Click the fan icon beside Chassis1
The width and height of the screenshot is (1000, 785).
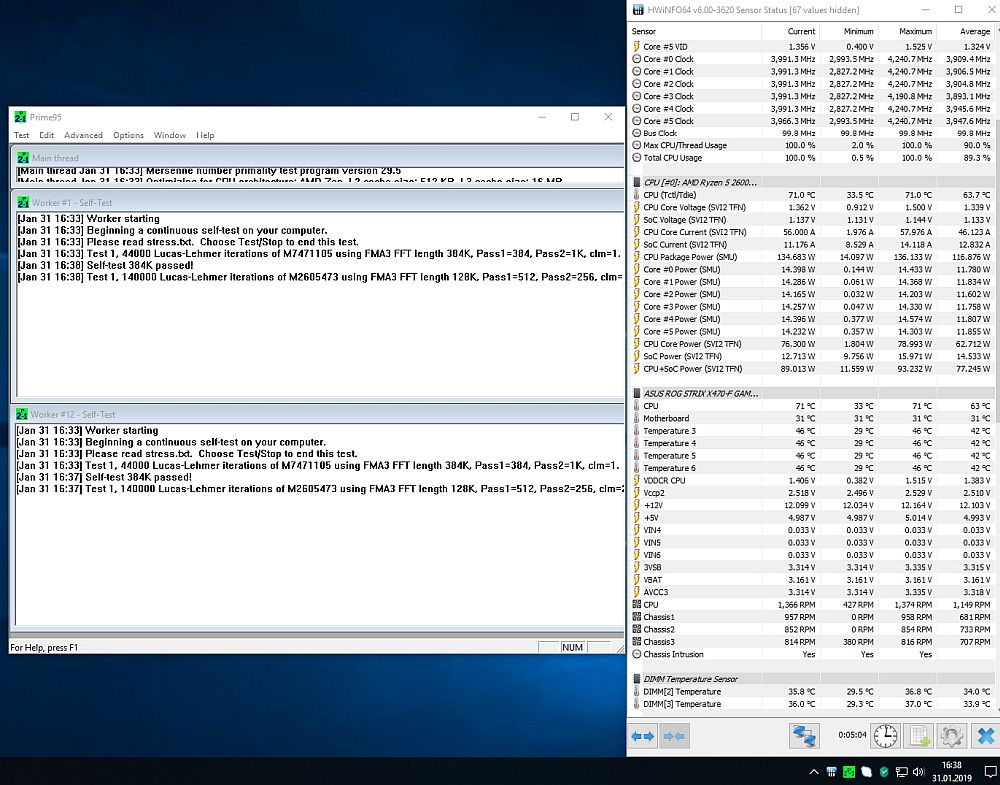636,617
